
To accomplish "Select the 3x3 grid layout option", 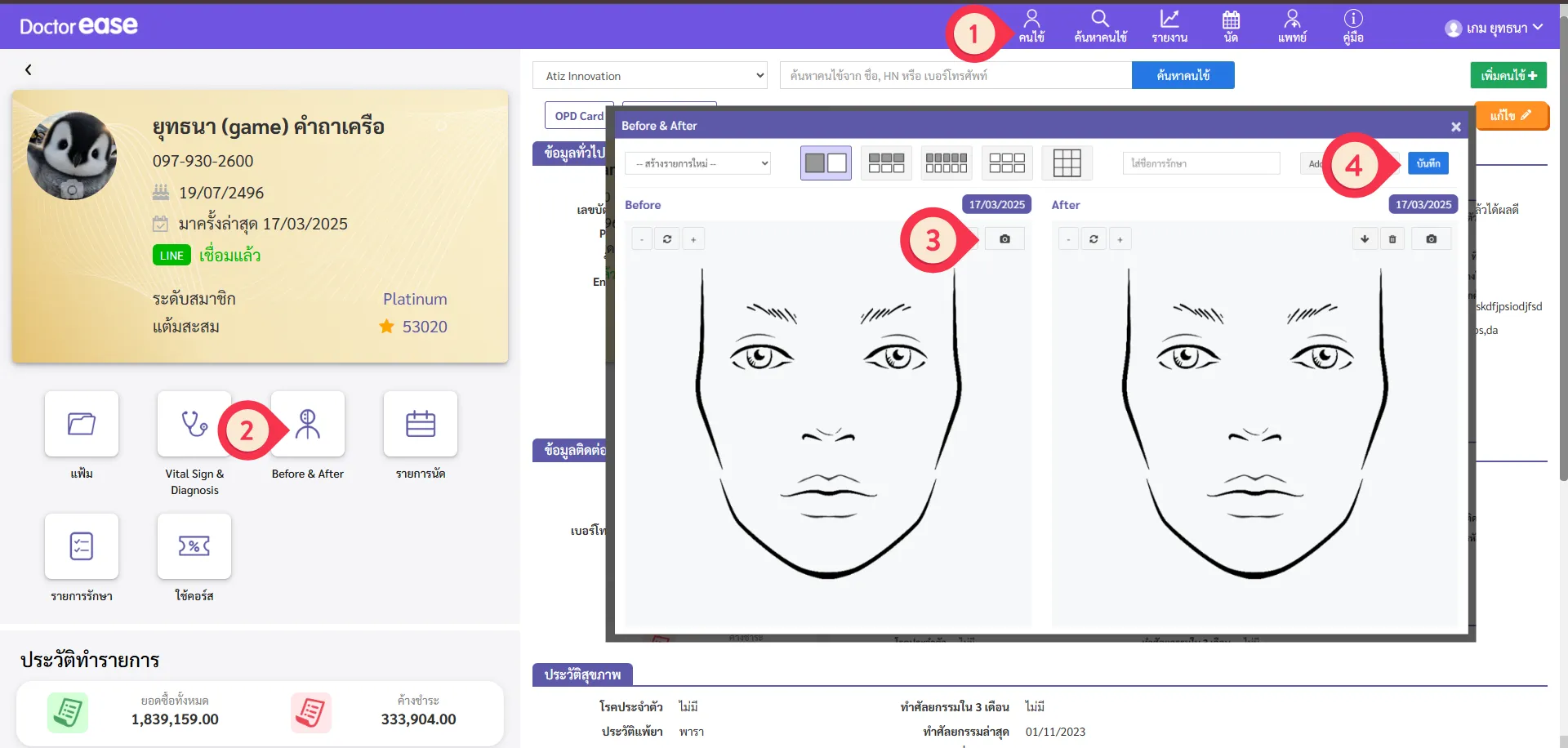I will tap(1067, 163).
